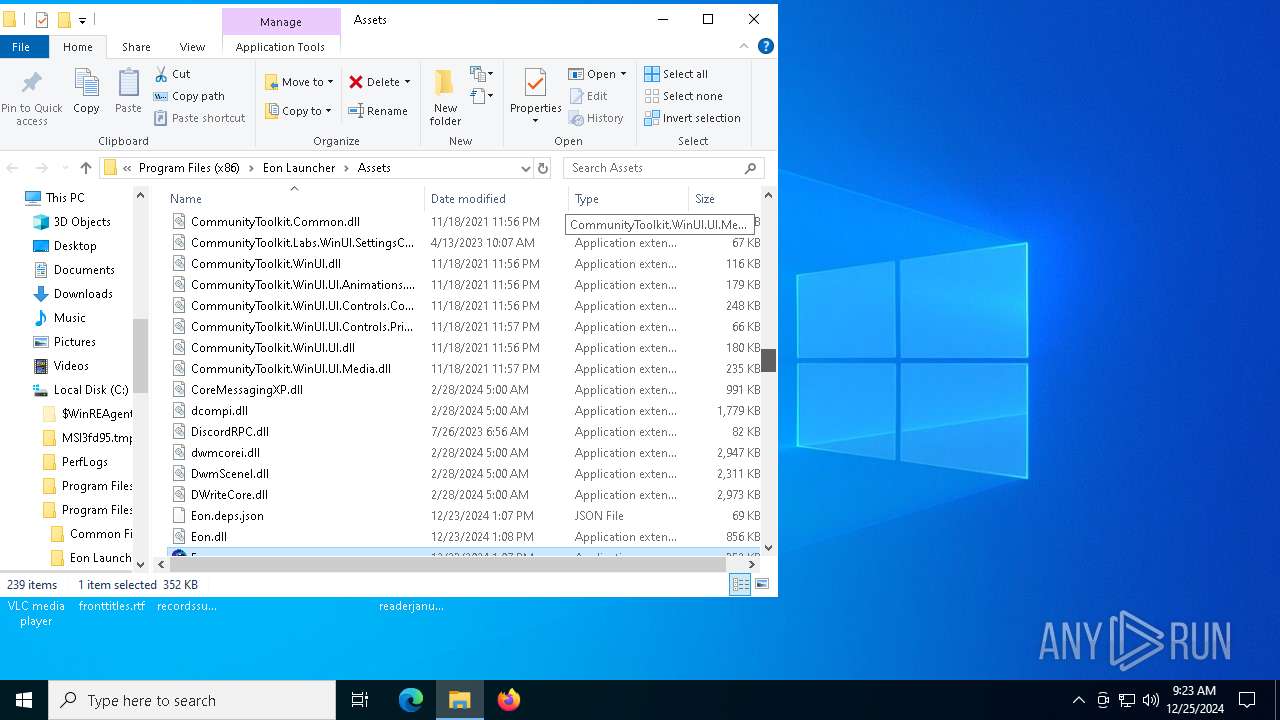Viewport: 1280px width, 720px height.
Task: Click the file list horizontal scrollbar
Action: [x=449, y=564]
